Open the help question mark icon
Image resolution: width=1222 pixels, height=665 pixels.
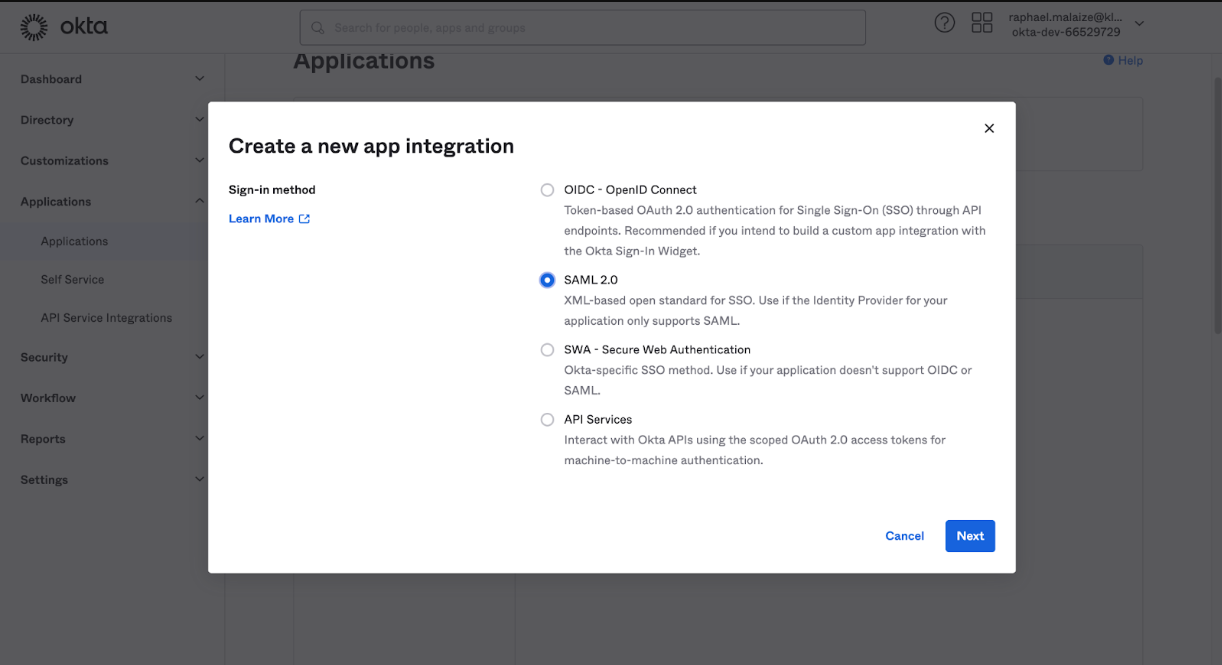pos(944,24)
